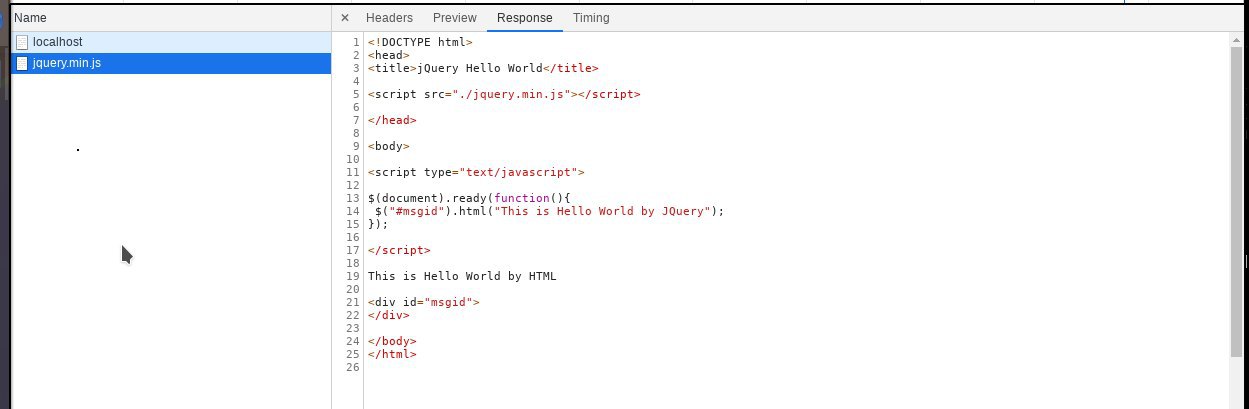This screenshot has height=409, width=1249.
Task: Click the jquery.min.js file icon
Action: pyautogui.click(x=22, y=63)
